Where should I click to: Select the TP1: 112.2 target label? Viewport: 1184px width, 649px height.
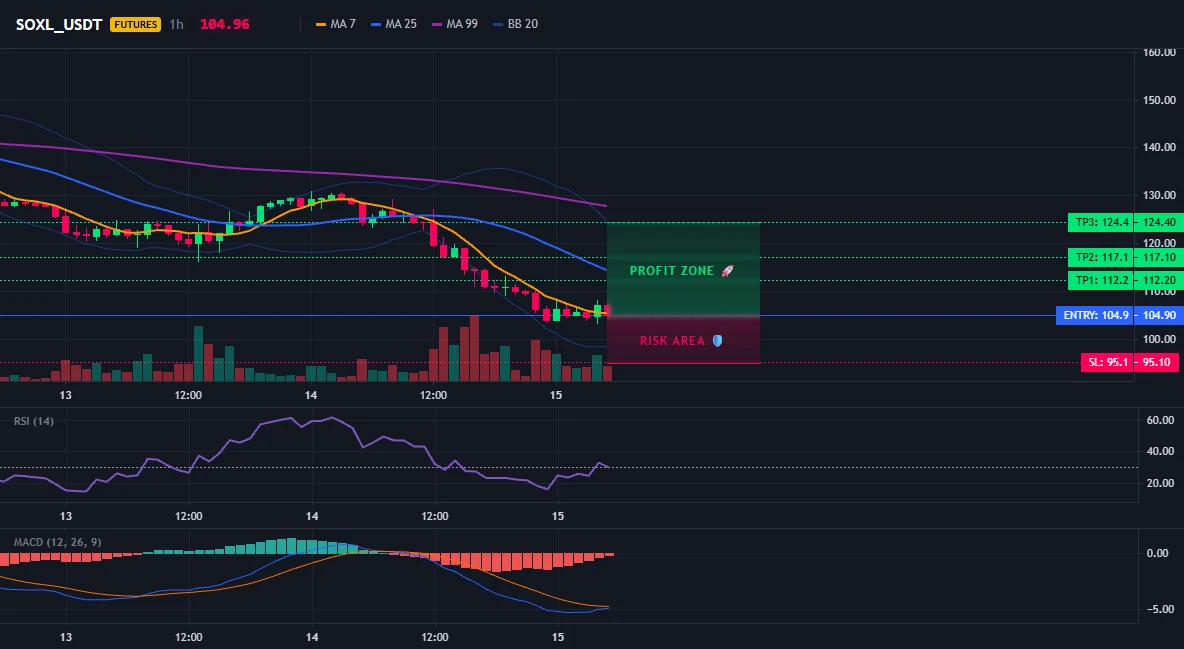coord(1100,280)
